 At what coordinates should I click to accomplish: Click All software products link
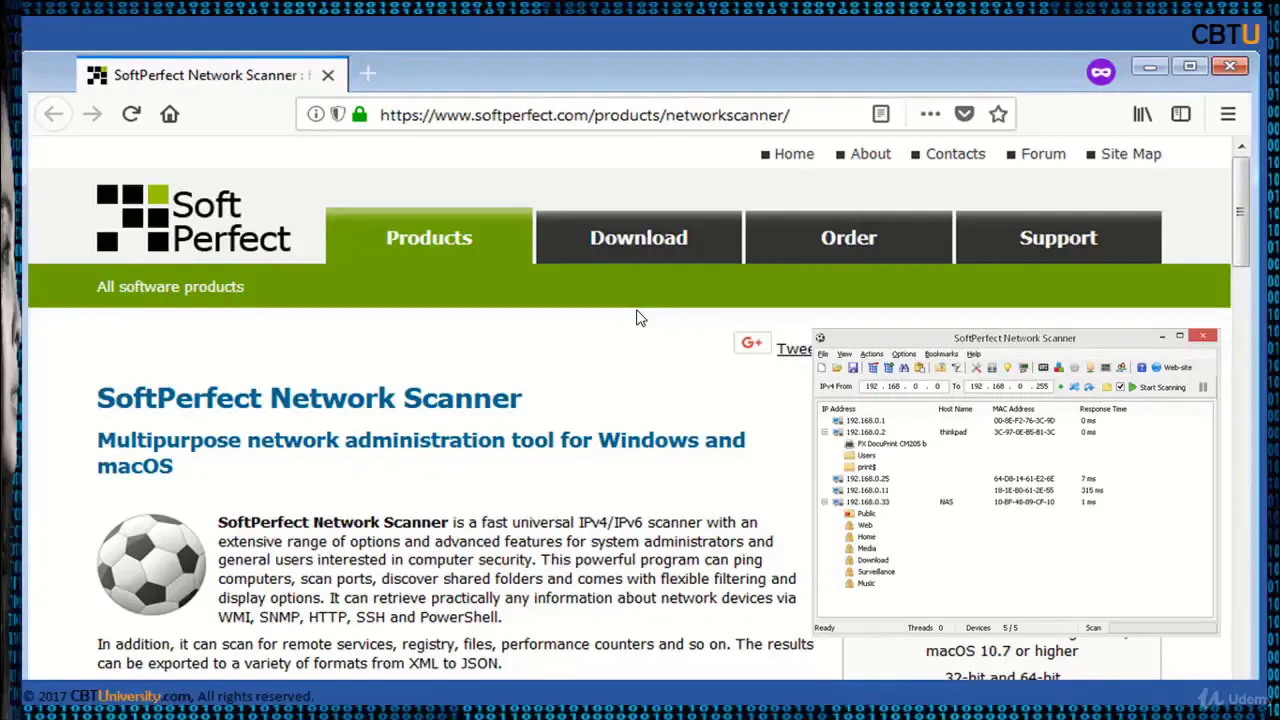click(x=170, y=287)
